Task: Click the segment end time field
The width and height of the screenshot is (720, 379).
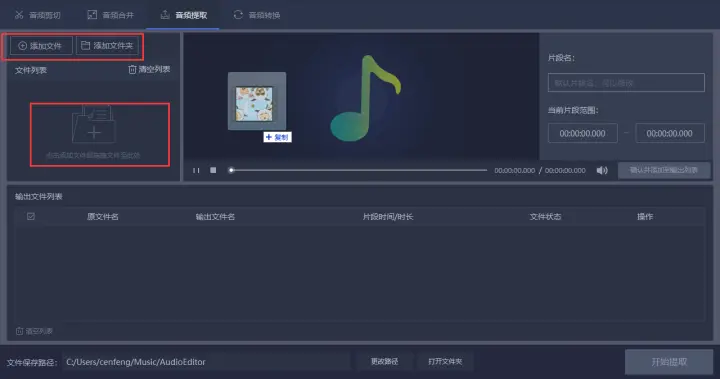Action: [669, 133]
